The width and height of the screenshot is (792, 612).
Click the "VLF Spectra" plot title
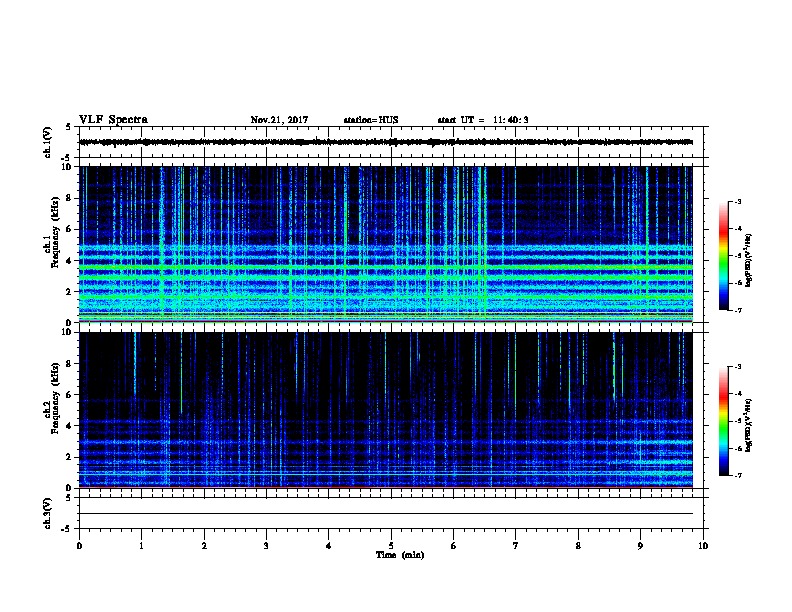(113, 120)
